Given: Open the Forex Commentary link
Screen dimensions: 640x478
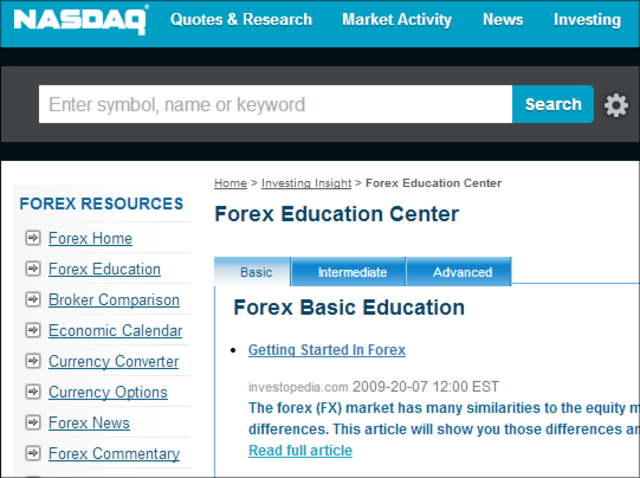Looking at the screenshot, I should coord(114,454).
